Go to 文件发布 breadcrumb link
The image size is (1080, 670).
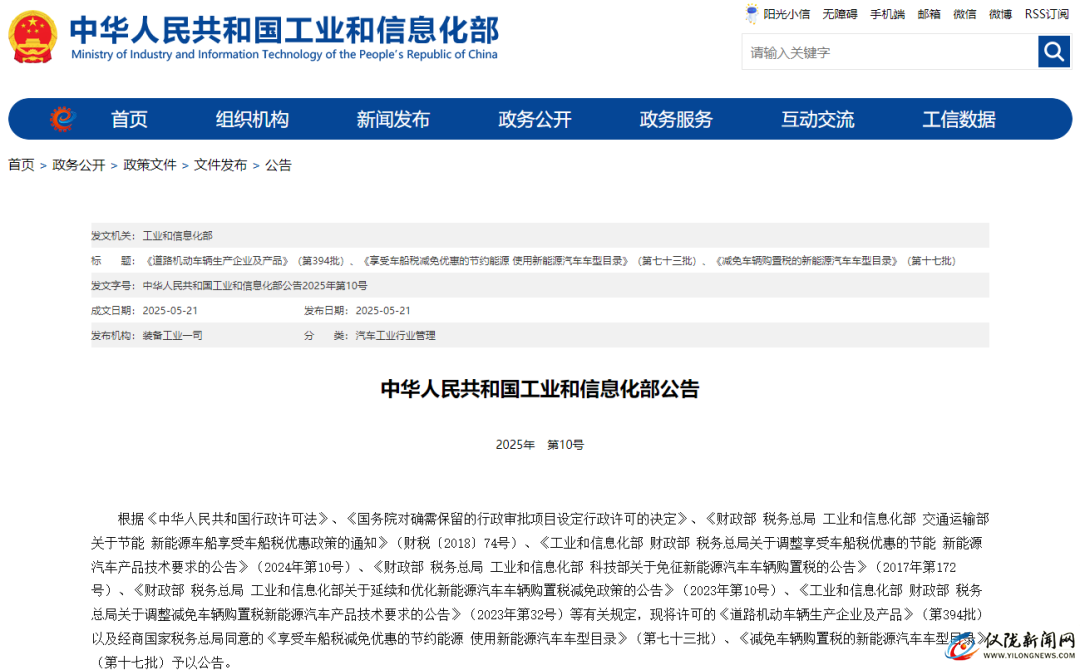pyautogui.click(x=220, y=165)
